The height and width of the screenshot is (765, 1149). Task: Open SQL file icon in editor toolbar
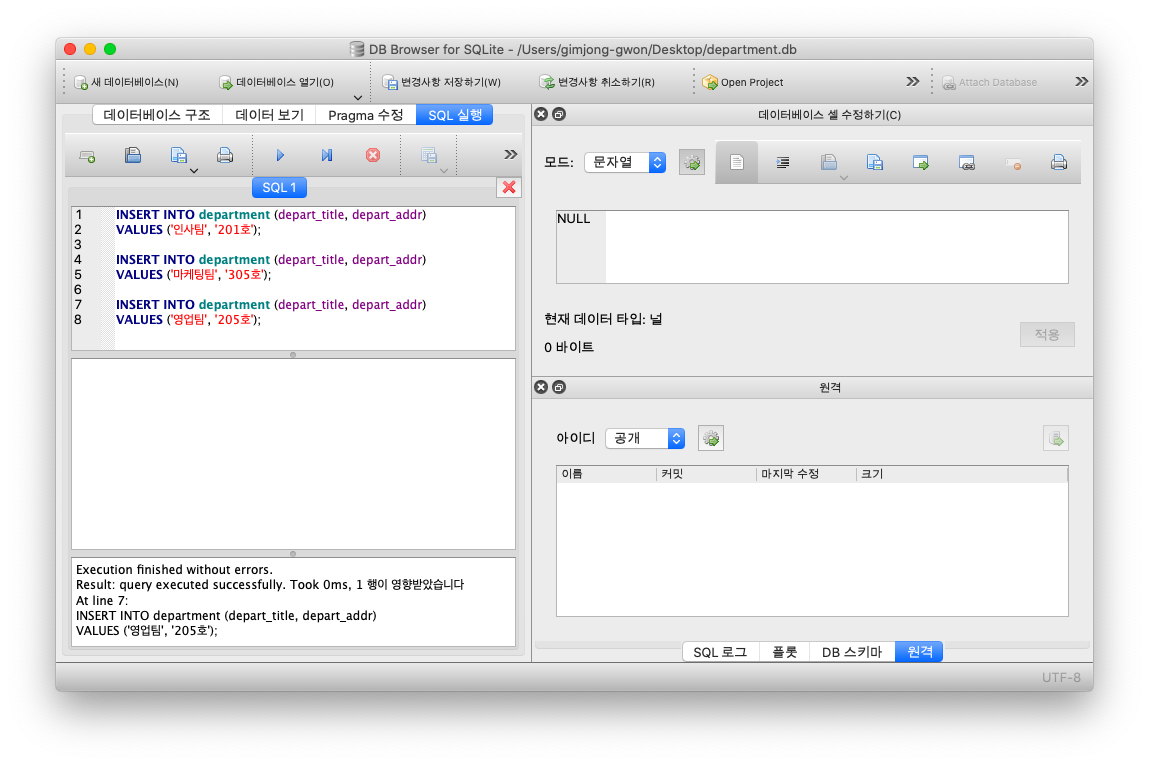[133, 155]
